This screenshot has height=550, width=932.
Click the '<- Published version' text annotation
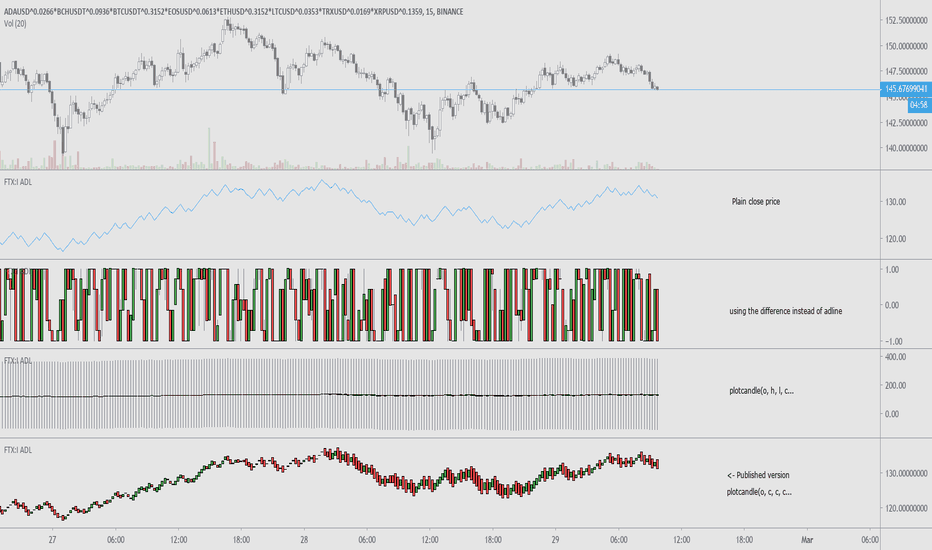758,475
